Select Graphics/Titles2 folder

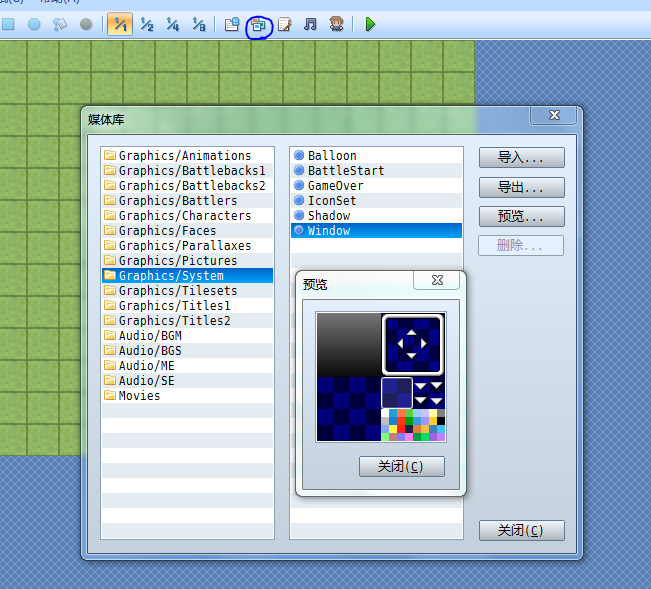[x=187, y=320]
